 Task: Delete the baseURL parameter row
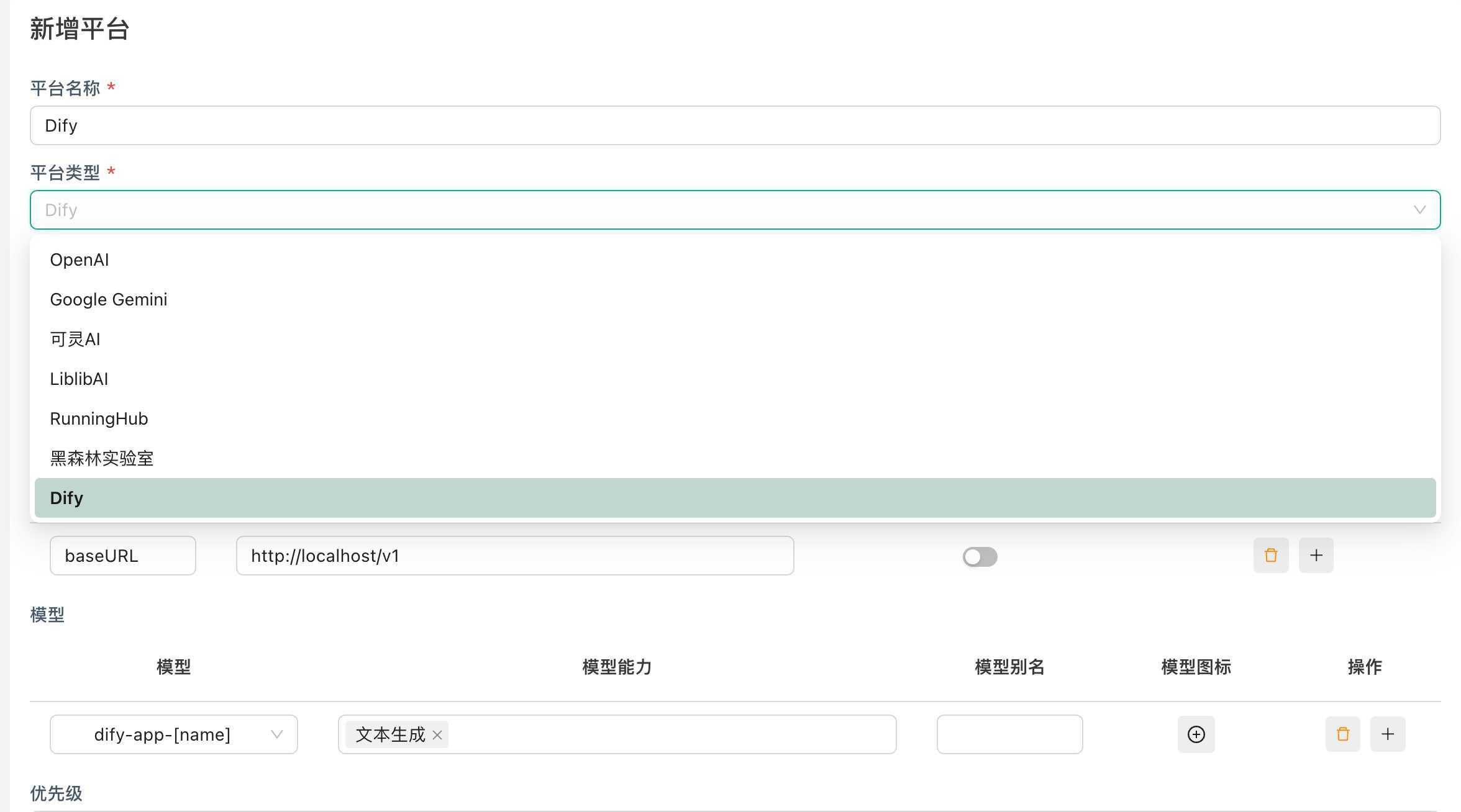1271,555
